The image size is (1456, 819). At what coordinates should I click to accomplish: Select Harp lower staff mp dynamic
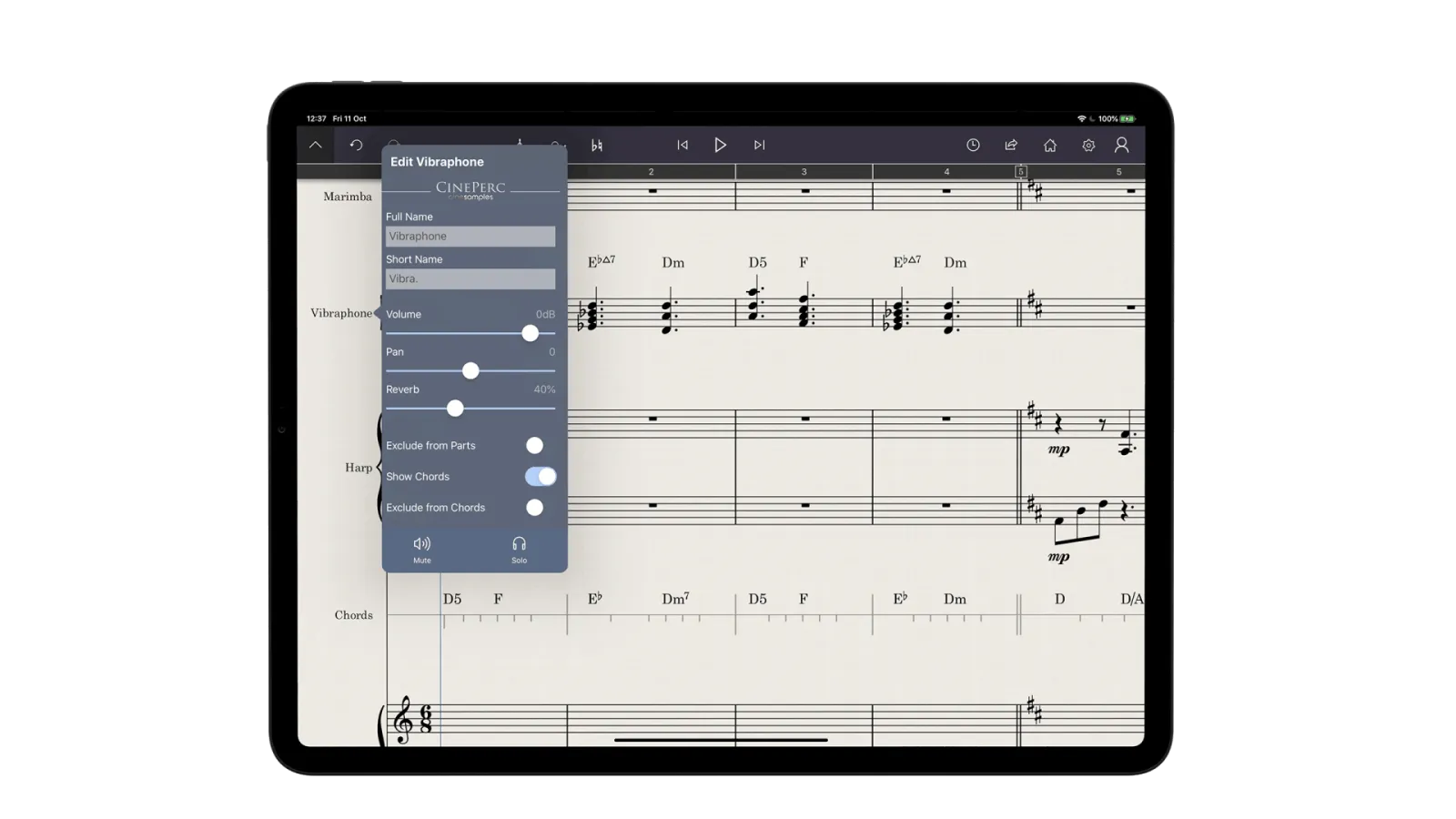[1058, 557]
